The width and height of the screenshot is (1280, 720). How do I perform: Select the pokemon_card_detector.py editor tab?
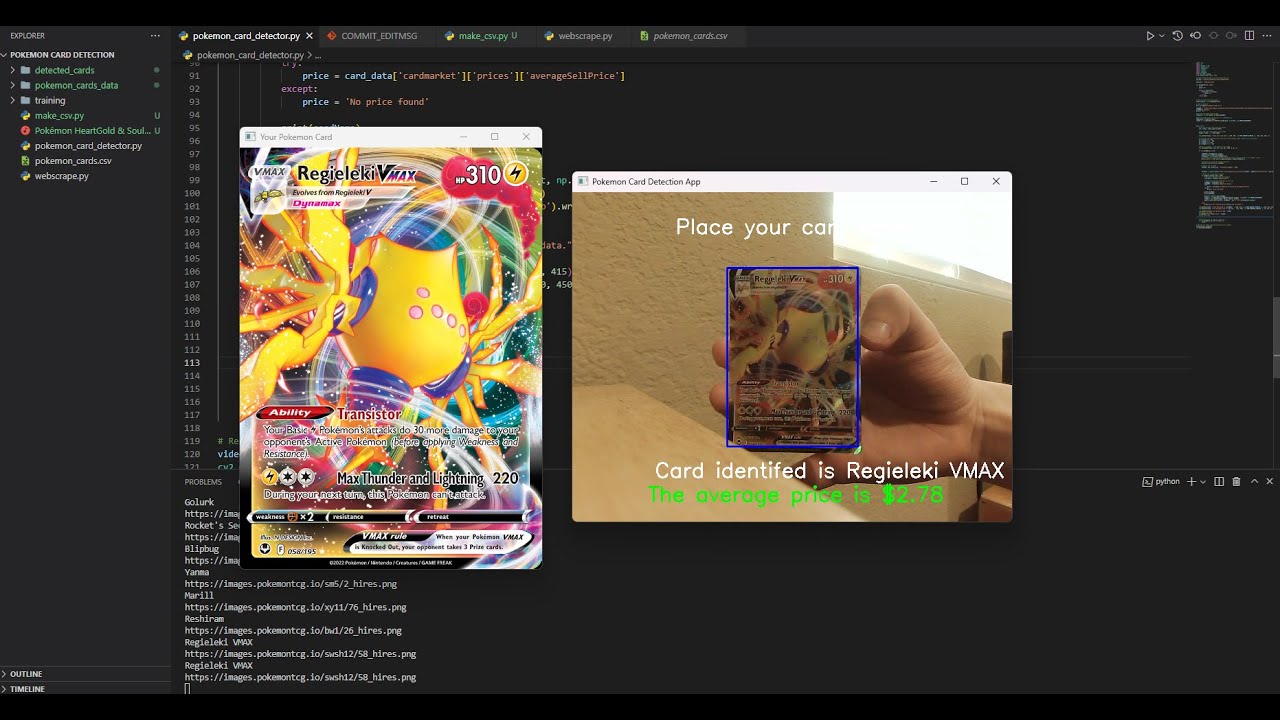click(x=244, y=35)
